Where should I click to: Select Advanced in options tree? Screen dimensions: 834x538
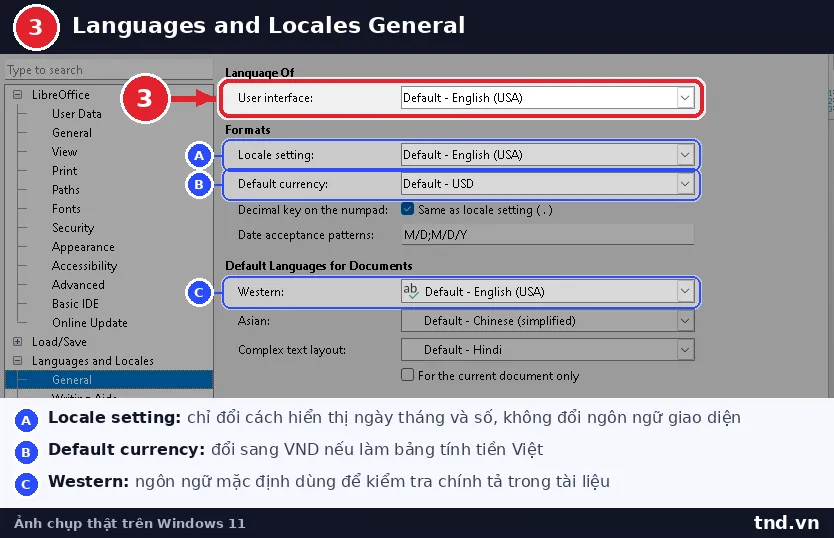(x=78, y=285)
